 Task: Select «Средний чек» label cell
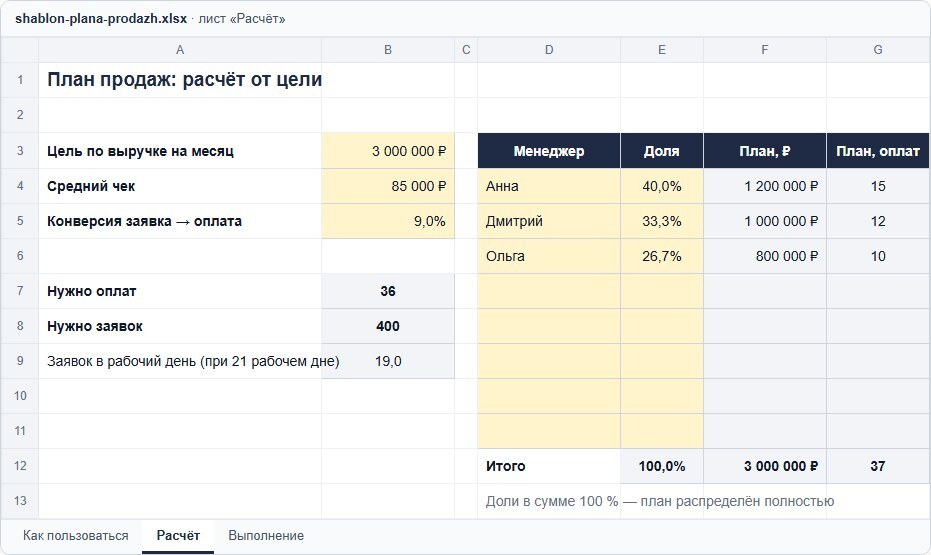pos(180,186)
